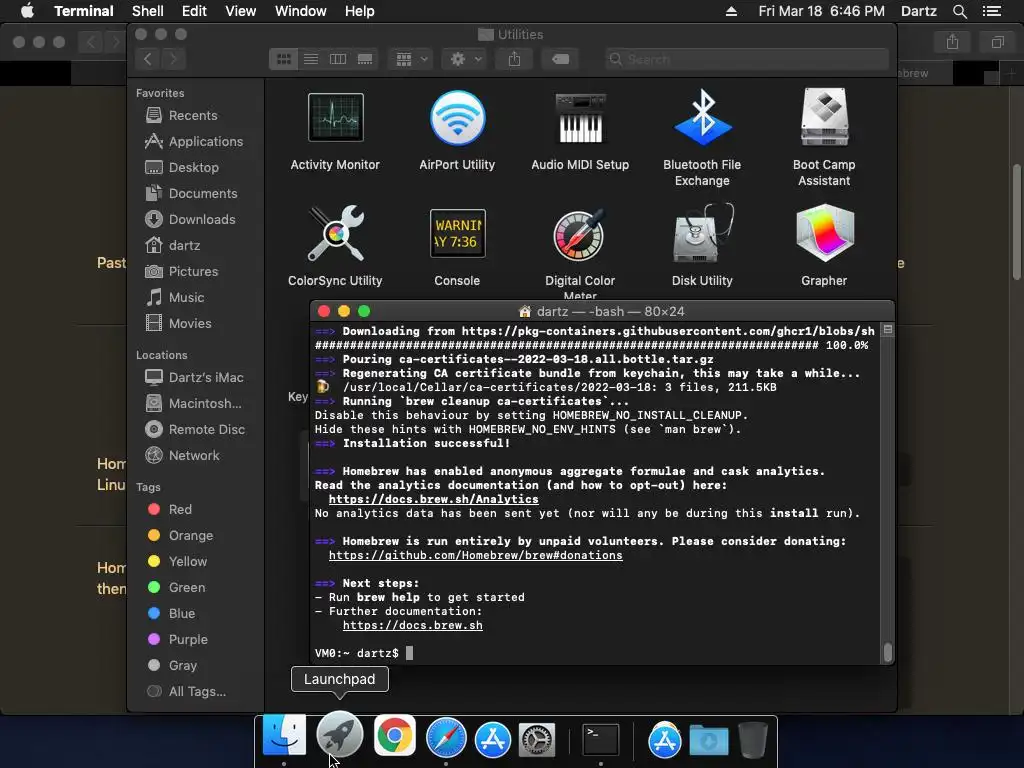Open the View menu

(x=240, y=11)
